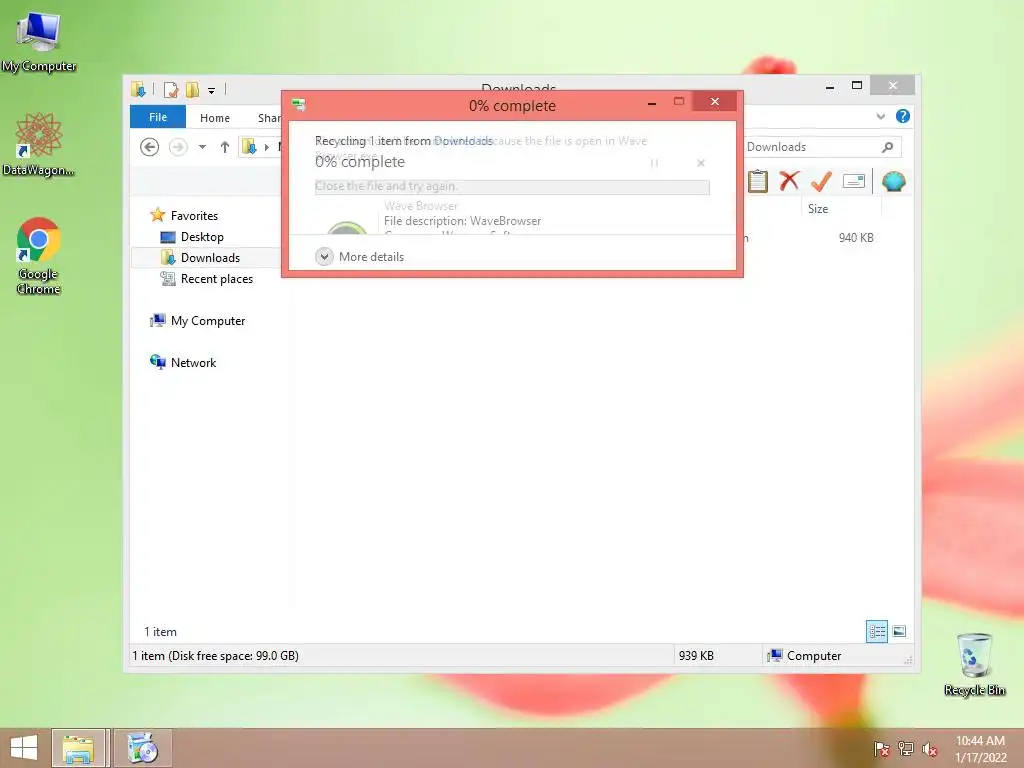
Task: Pause the recycling operation
Action: pyautogui.click(x=654, y=163)
